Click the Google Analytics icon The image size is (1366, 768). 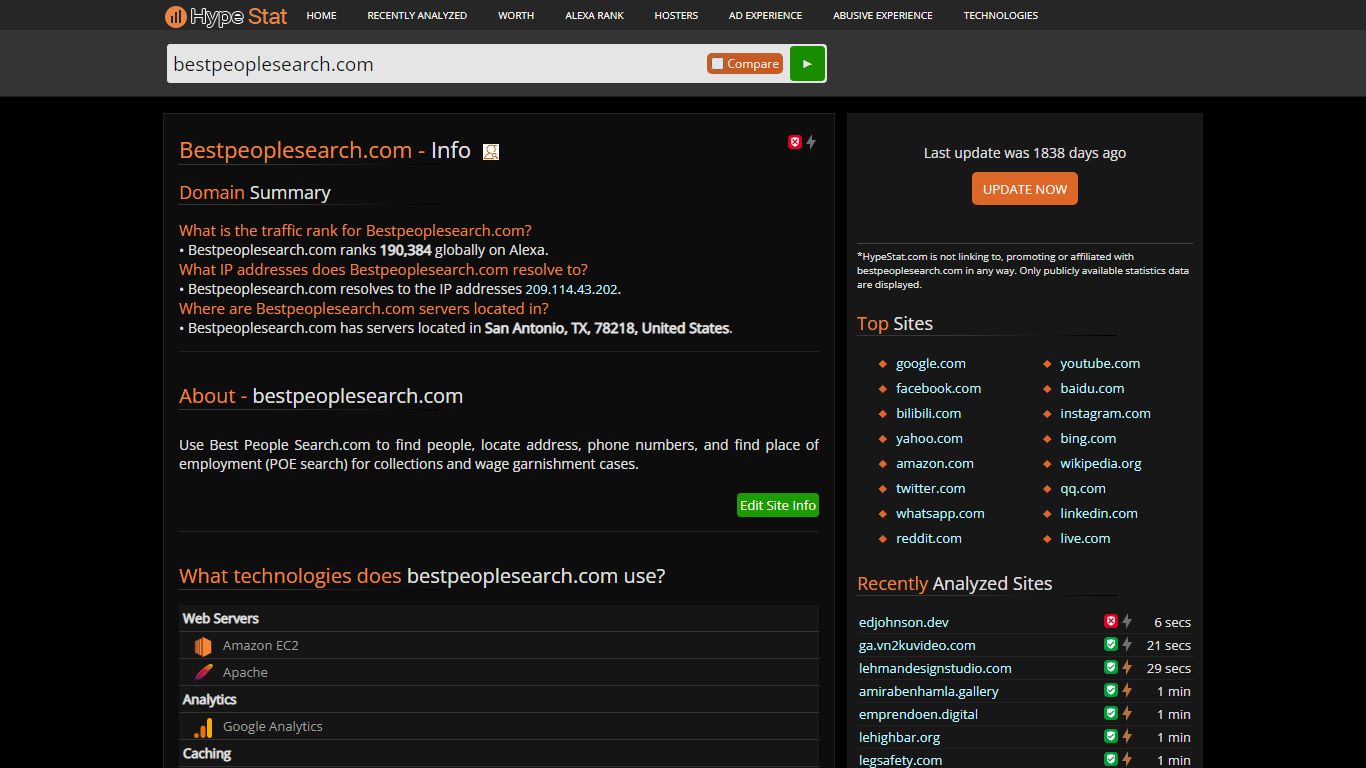point(203,727)
